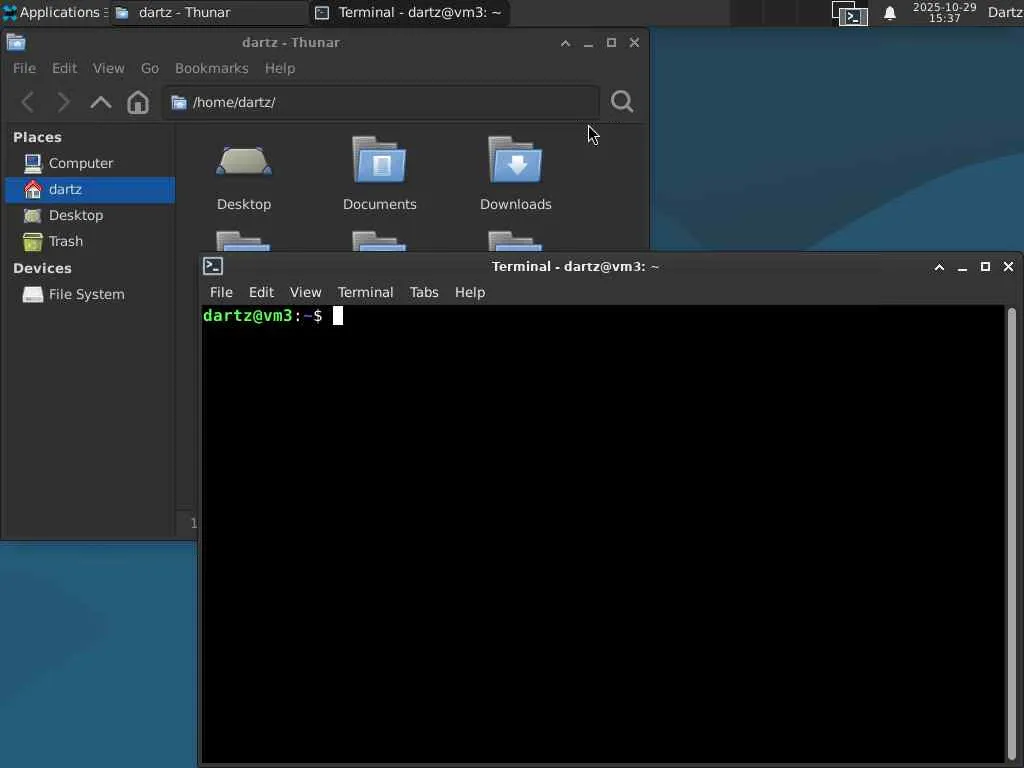This screenshot has width=1024, height=768.
Task: Open Terminal File menu
Action: 221,292
